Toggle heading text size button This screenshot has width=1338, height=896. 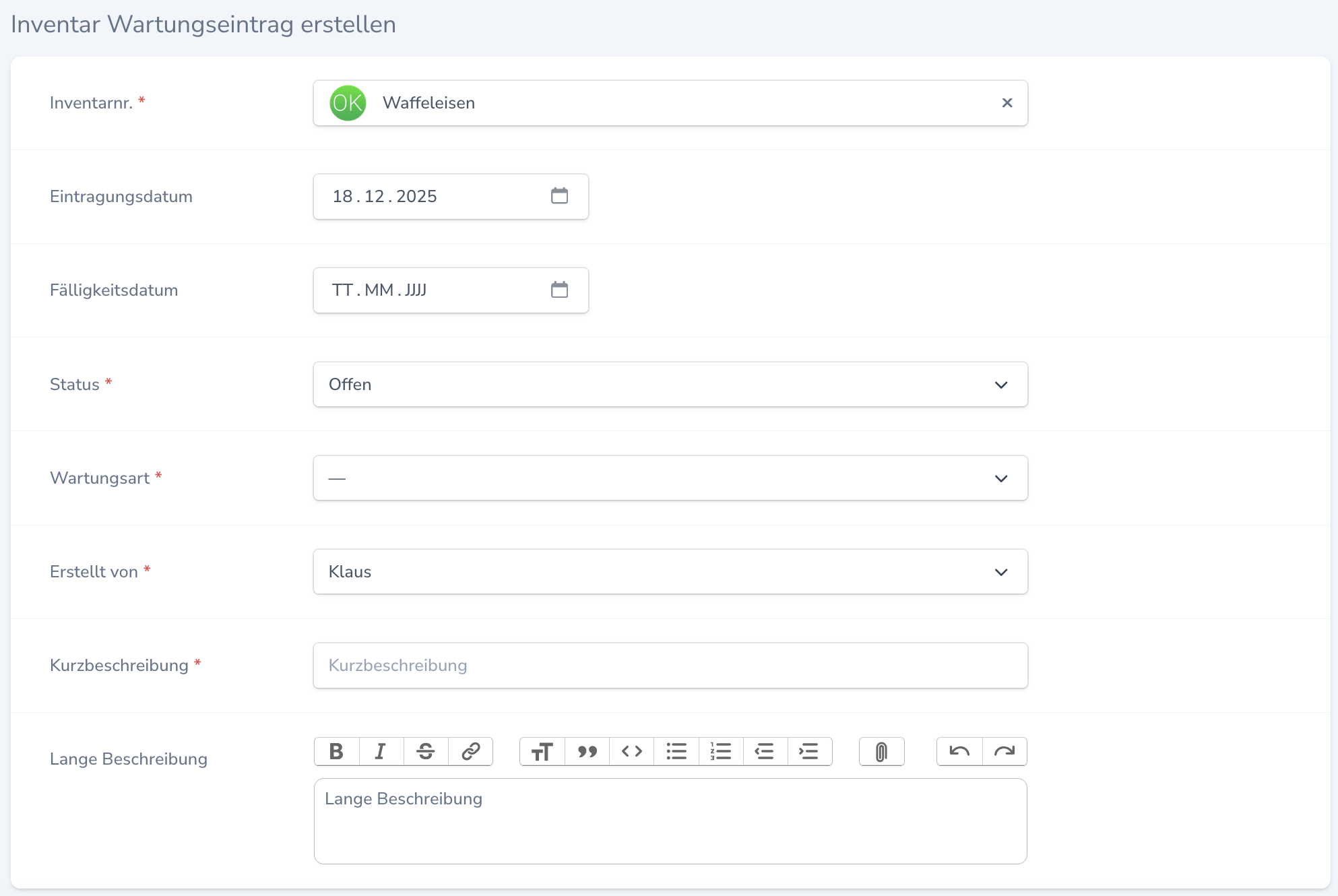click(542, 751)
